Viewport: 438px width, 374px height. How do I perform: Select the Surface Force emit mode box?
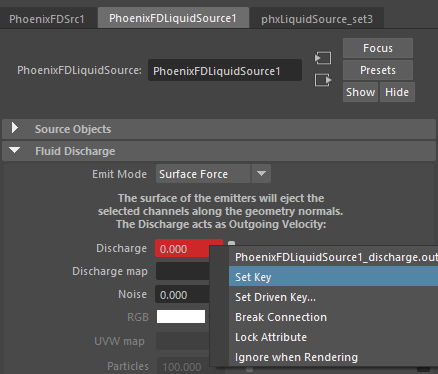pos(203,174)
